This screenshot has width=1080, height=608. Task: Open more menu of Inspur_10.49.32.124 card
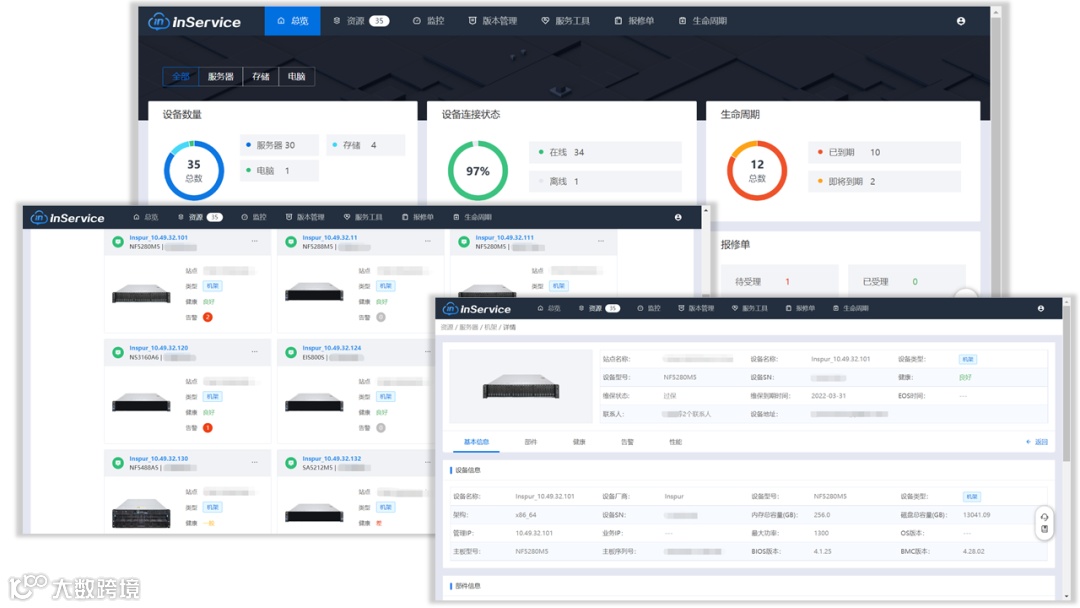428,352
